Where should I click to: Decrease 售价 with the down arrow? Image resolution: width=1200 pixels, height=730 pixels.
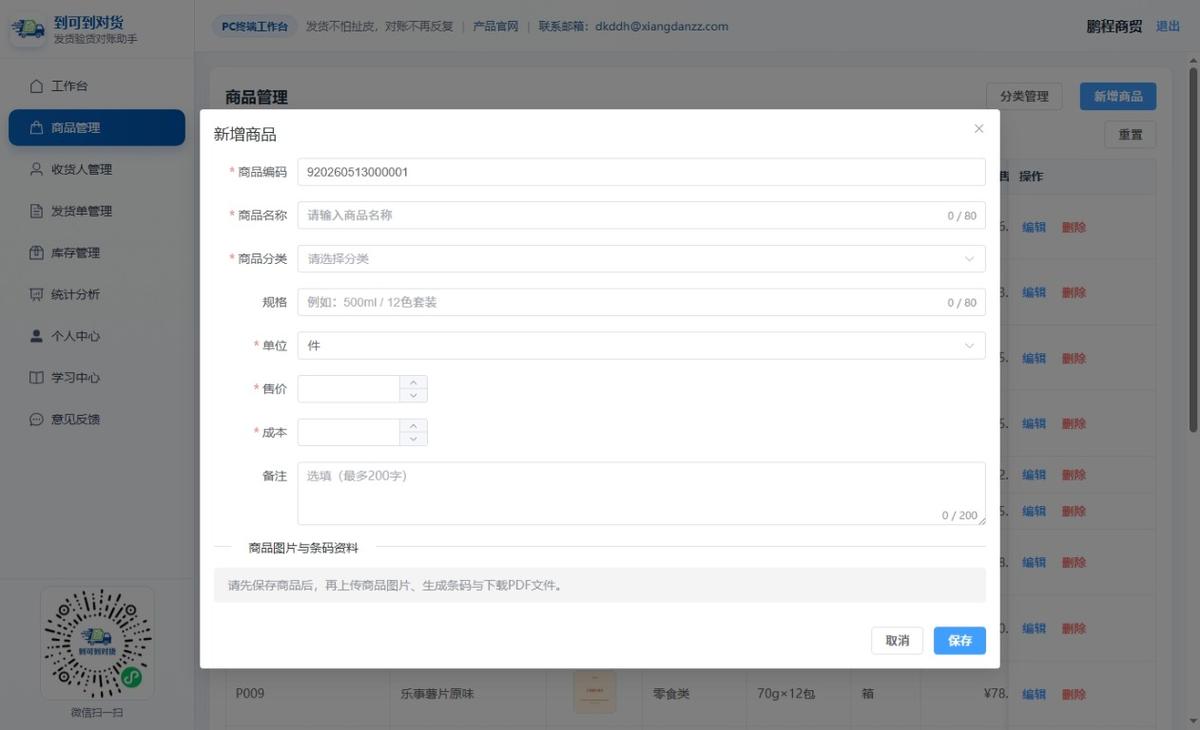[x=413, y=396]
